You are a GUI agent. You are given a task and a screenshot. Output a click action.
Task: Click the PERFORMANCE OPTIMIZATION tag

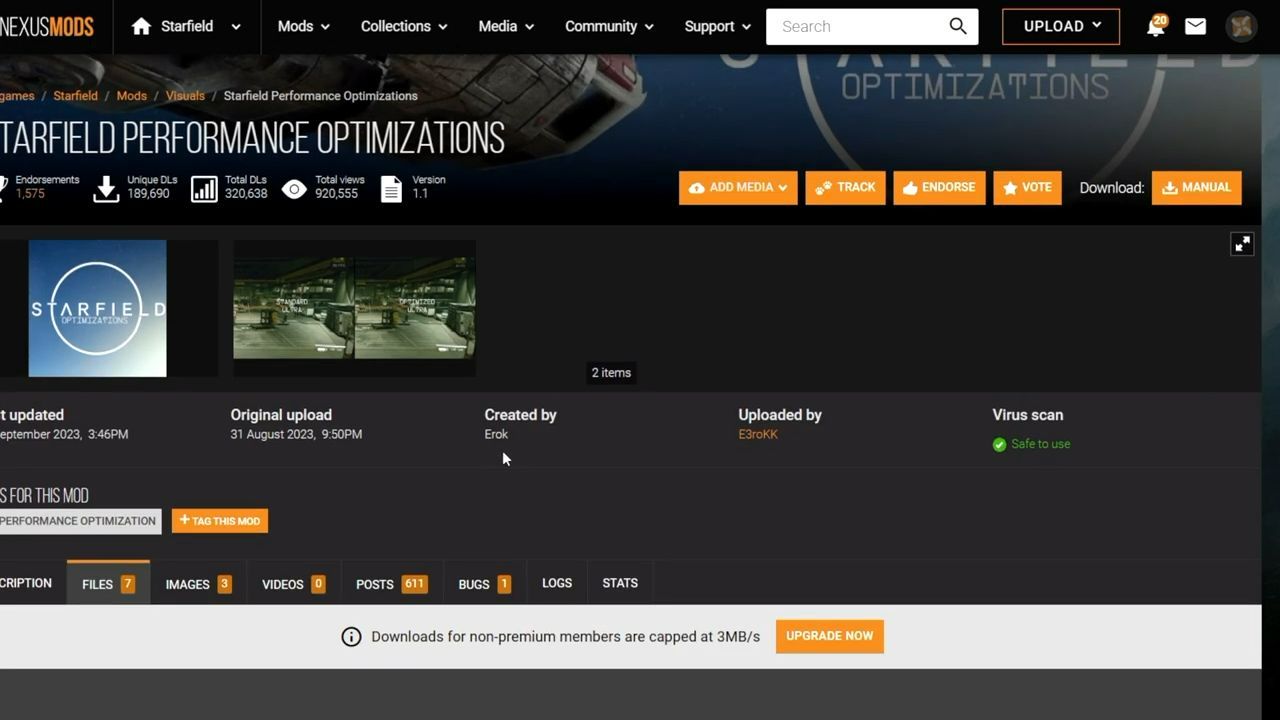point(79,521)
